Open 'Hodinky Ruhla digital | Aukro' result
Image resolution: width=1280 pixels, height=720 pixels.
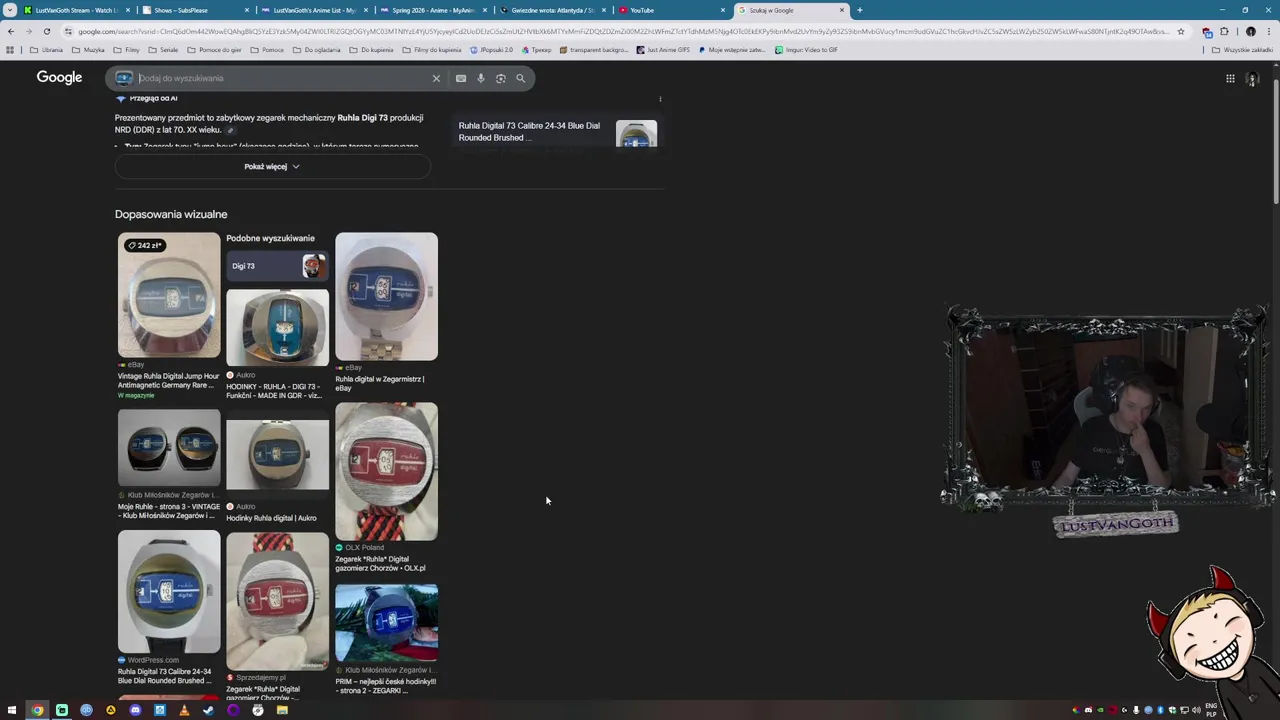coord(271,518)
